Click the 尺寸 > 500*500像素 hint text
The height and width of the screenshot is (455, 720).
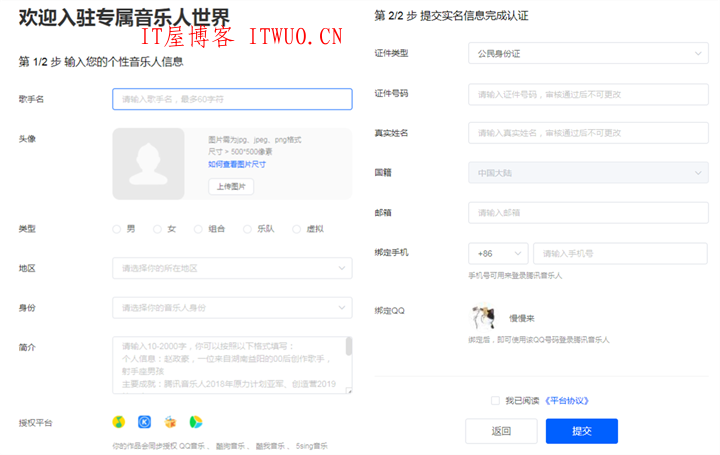240,152
